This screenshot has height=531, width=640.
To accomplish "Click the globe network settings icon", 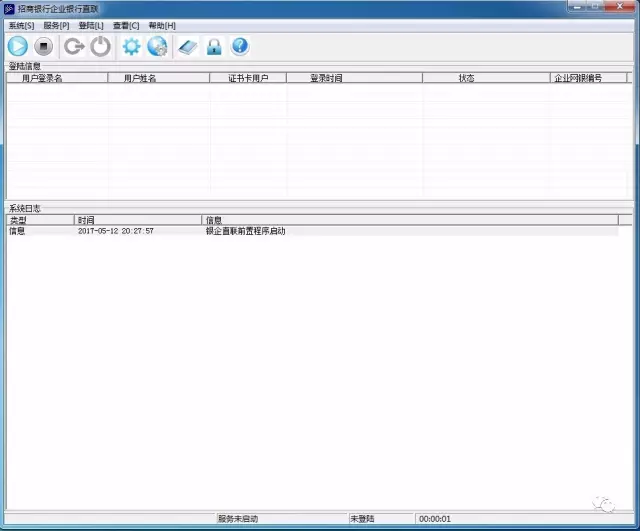I will pos(157,46).
